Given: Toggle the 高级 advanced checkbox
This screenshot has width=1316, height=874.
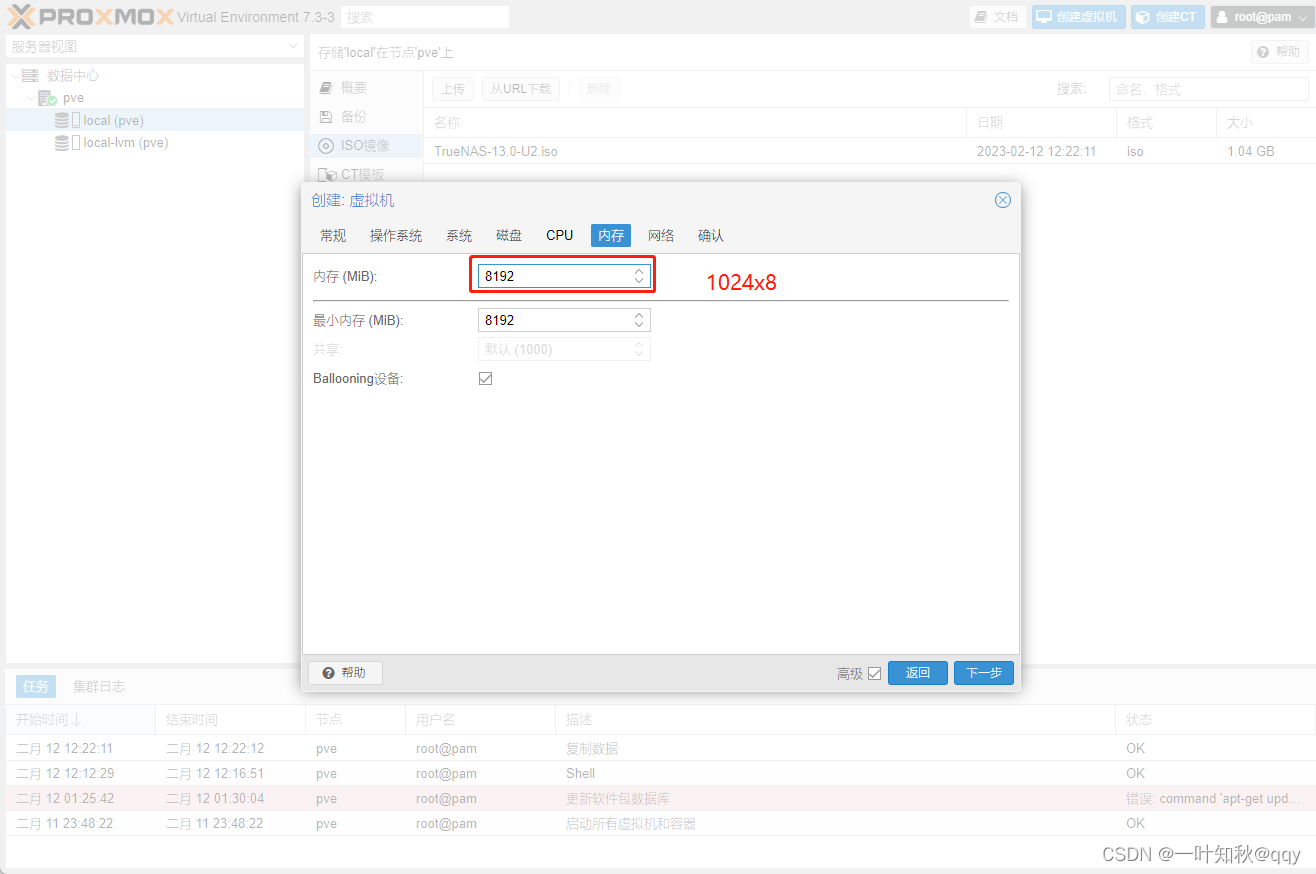Looking at the screenshot, I should pos(875,673).
